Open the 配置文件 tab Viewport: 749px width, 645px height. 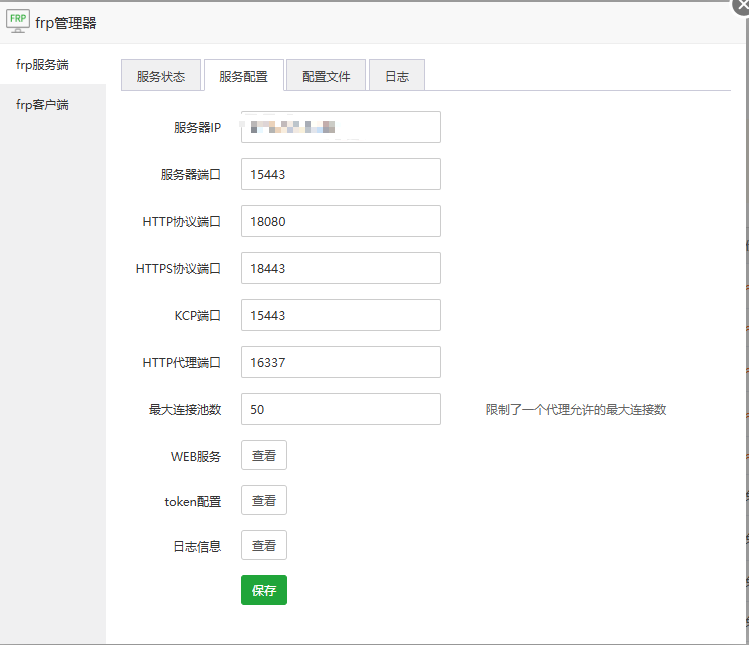point(326,76)
